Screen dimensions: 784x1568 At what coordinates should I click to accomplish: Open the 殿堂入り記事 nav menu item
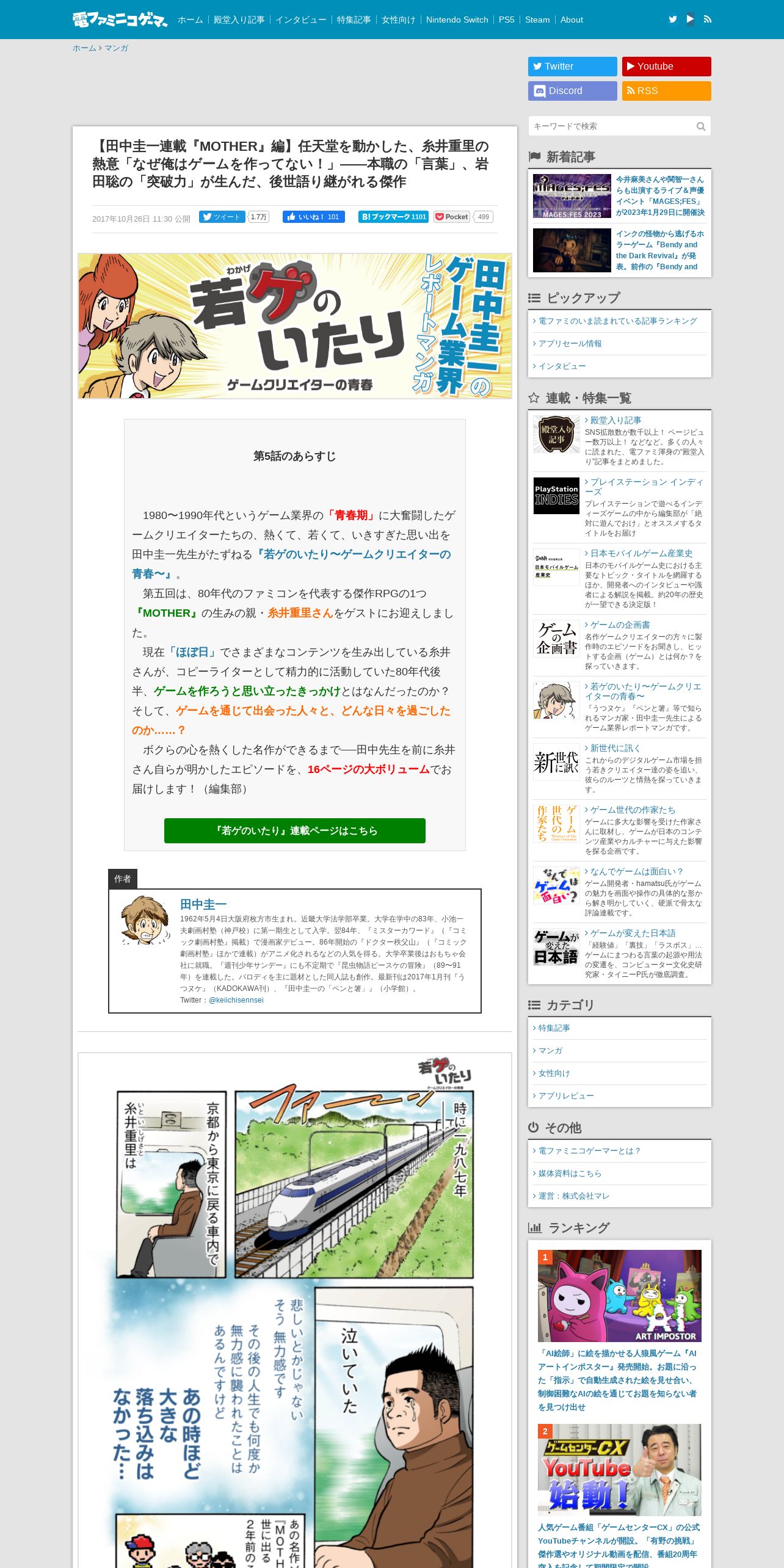pyautogui.click(x=239, y=20)
